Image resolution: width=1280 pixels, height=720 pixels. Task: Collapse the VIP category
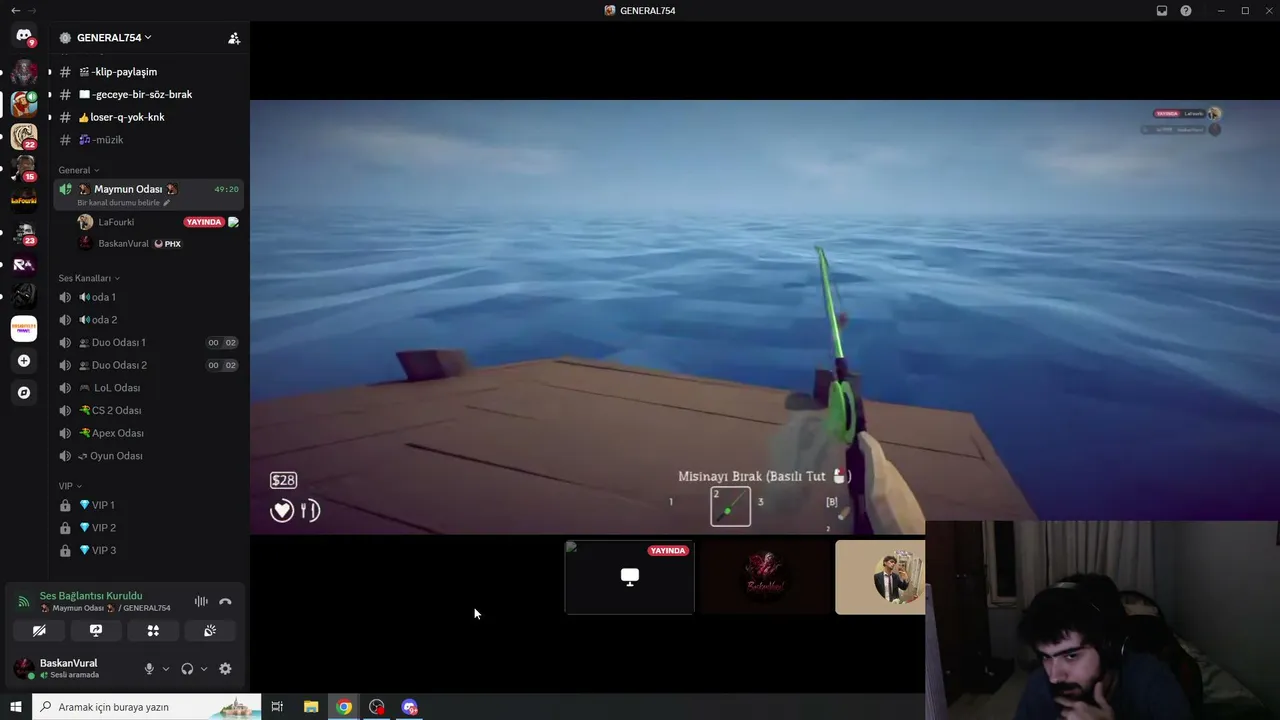click(x=70, y=486)
